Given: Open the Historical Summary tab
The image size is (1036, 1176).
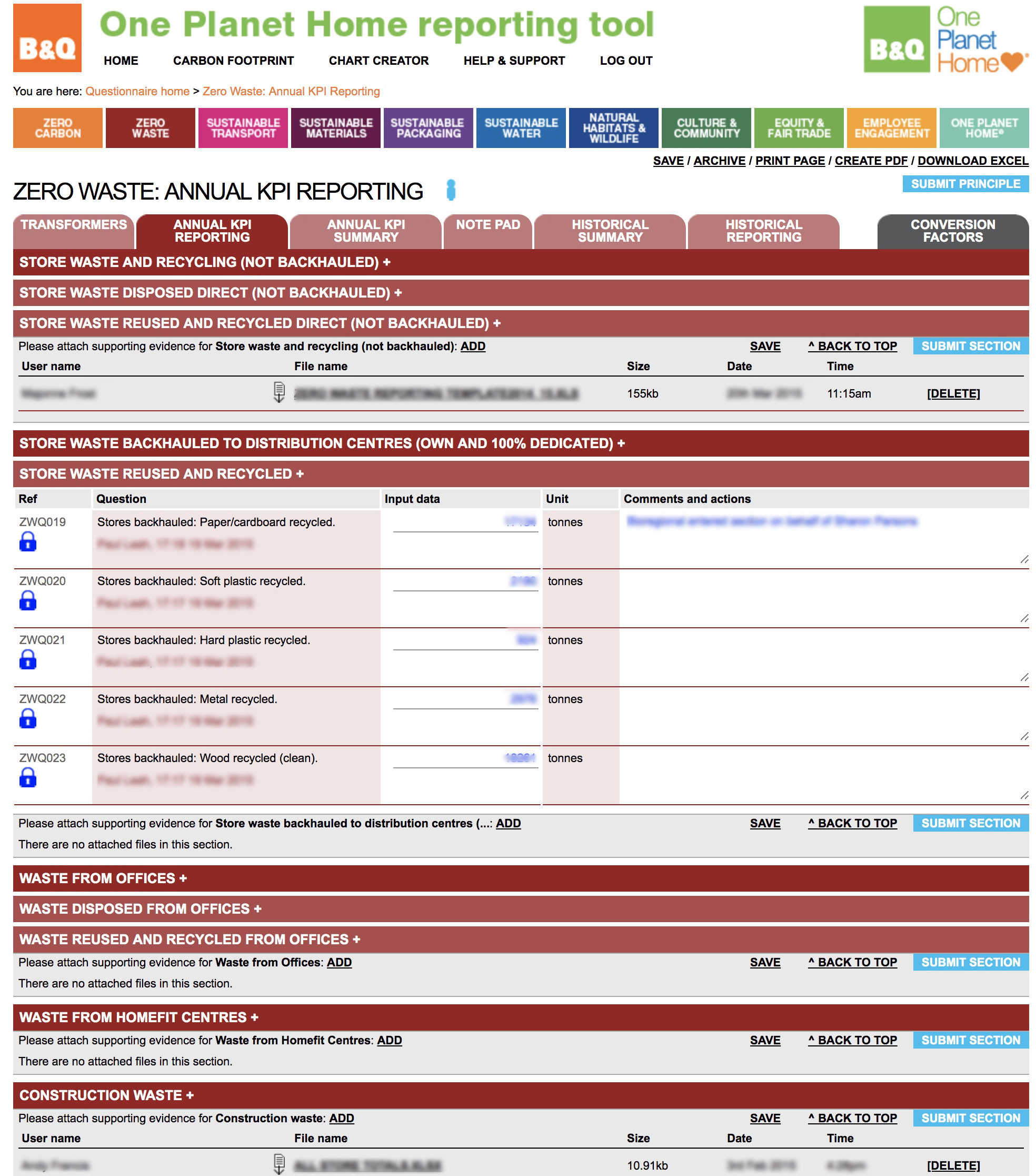Looking at the screenshot, I should click(610, 231).
